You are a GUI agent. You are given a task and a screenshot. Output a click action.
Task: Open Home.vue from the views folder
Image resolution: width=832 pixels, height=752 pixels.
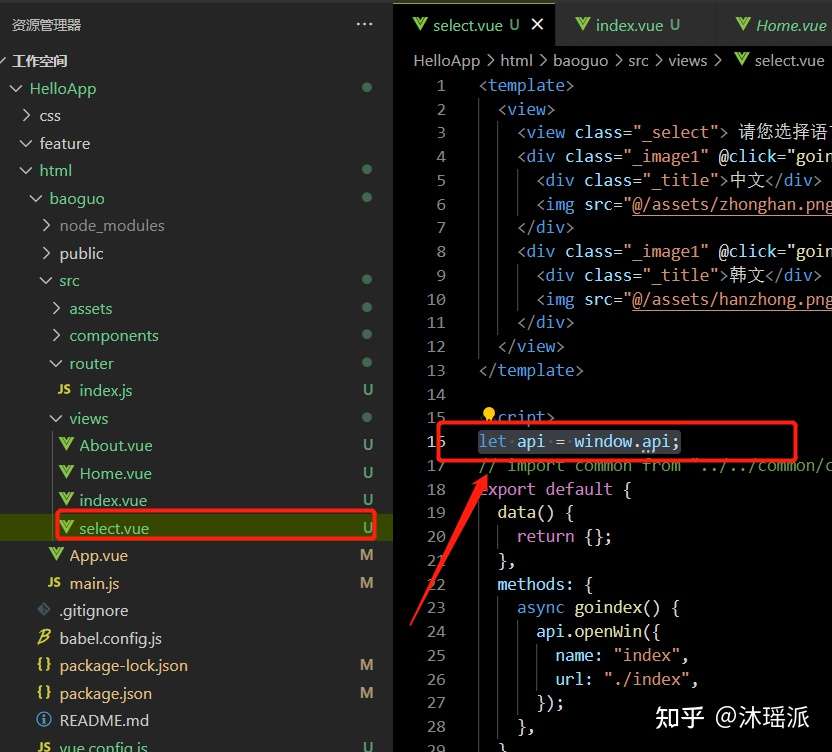120,473
